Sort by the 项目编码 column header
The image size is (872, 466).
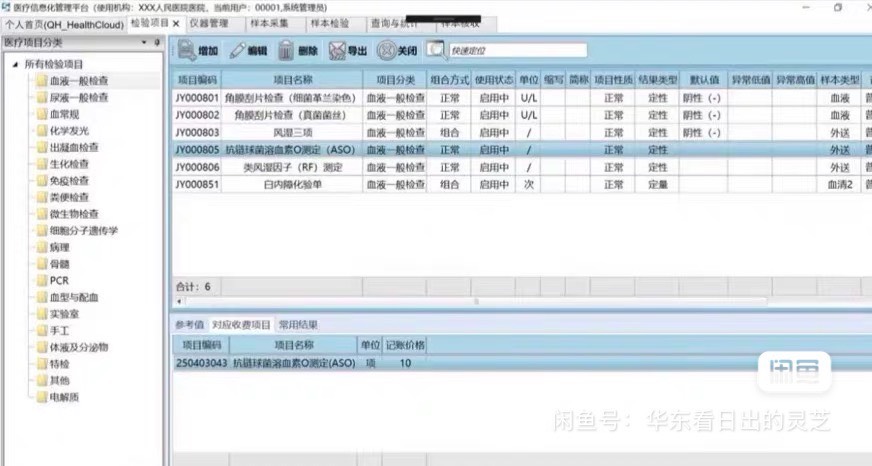click(196, 80)
